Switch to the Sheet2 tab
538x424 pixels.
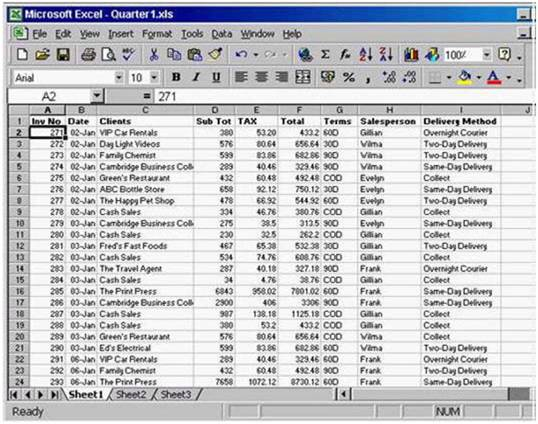[x=131, y=394]
